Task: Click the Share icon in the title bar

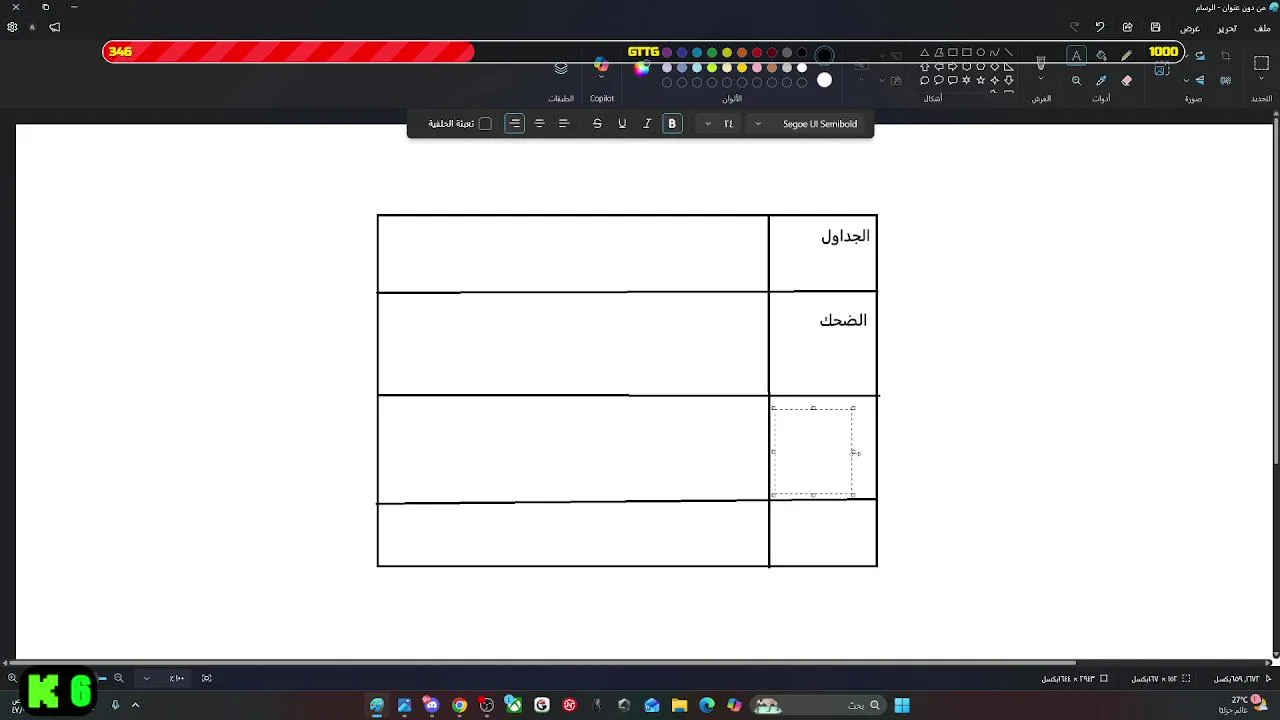Action: (1128, 27)
